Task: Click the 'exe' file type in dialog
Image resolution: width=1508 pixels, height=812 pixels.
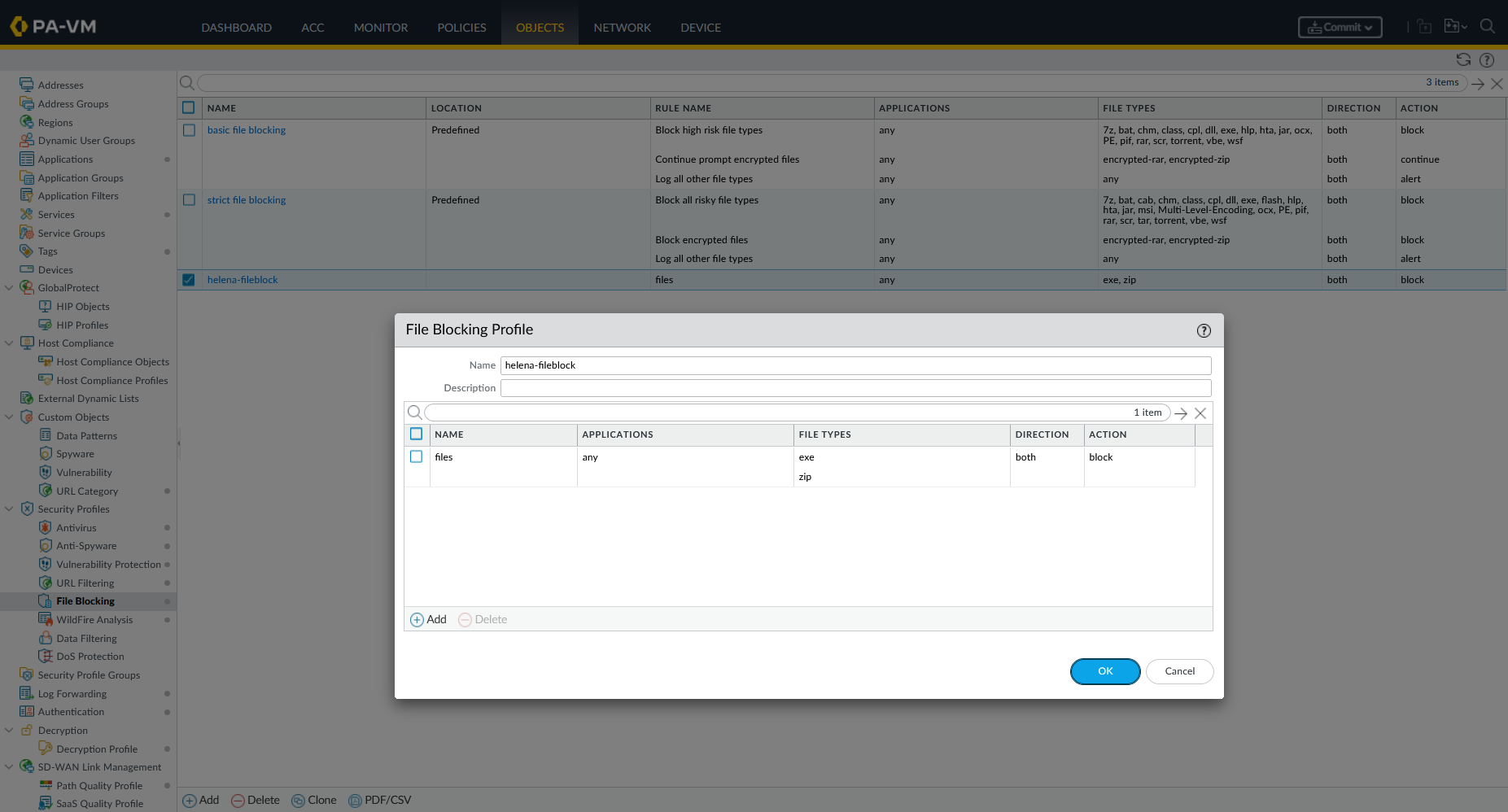Action: (x=806, y=457)
